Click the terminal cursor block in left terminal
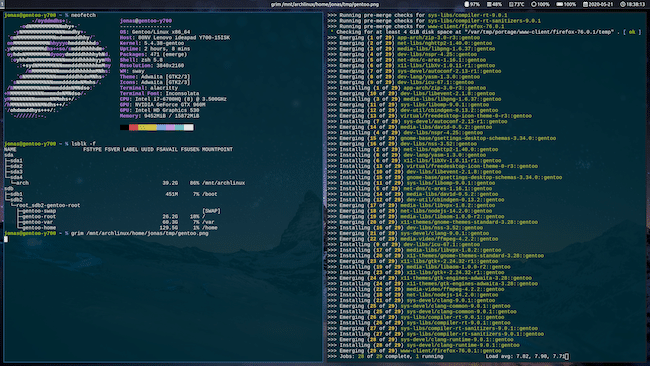 point(6,239)
